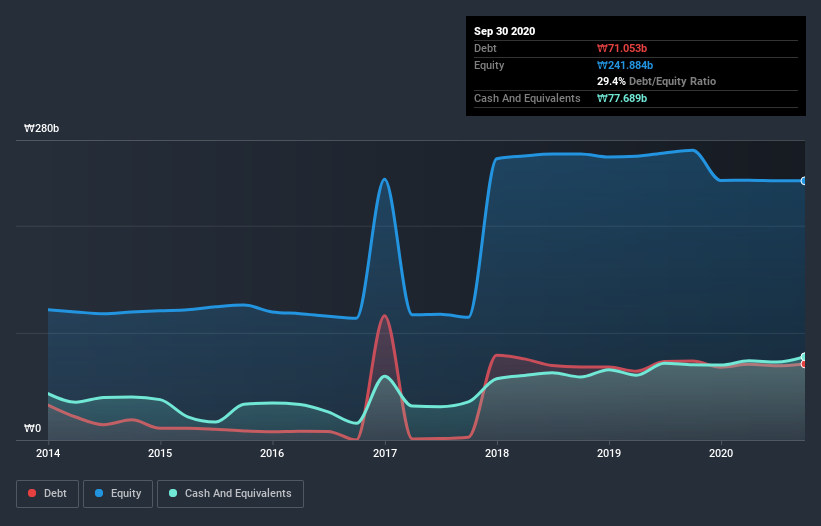The height and width of the screenshot is (526, 821).
Task: Toggle the Cash And Equivalents legend button
Action: (x=230, y=494)
